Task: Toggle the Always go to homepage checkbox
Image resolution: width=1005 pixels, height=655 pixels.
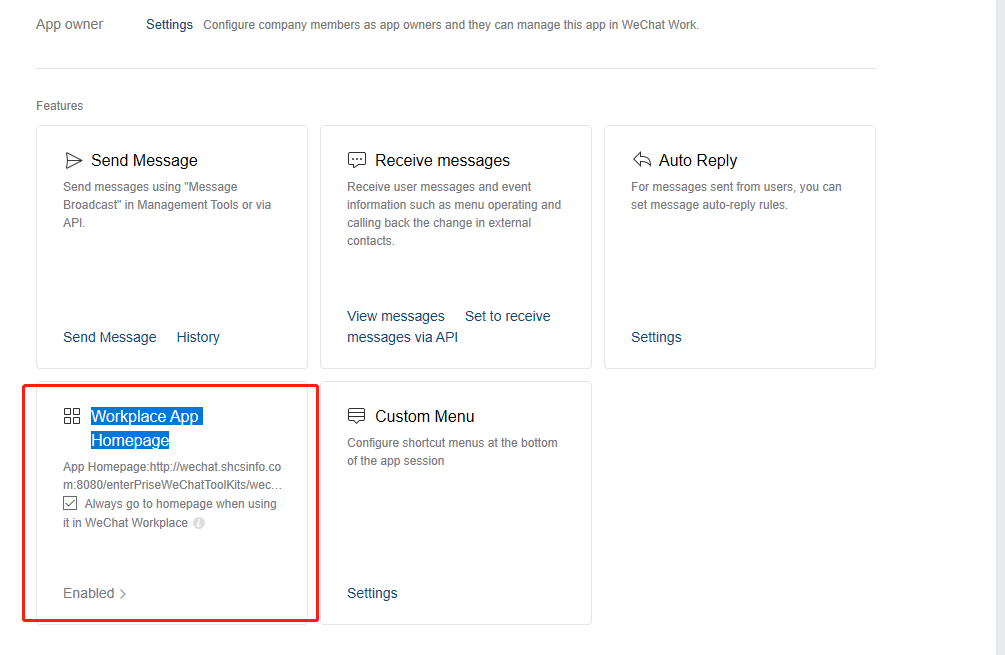Action: [x=70, y=504]
